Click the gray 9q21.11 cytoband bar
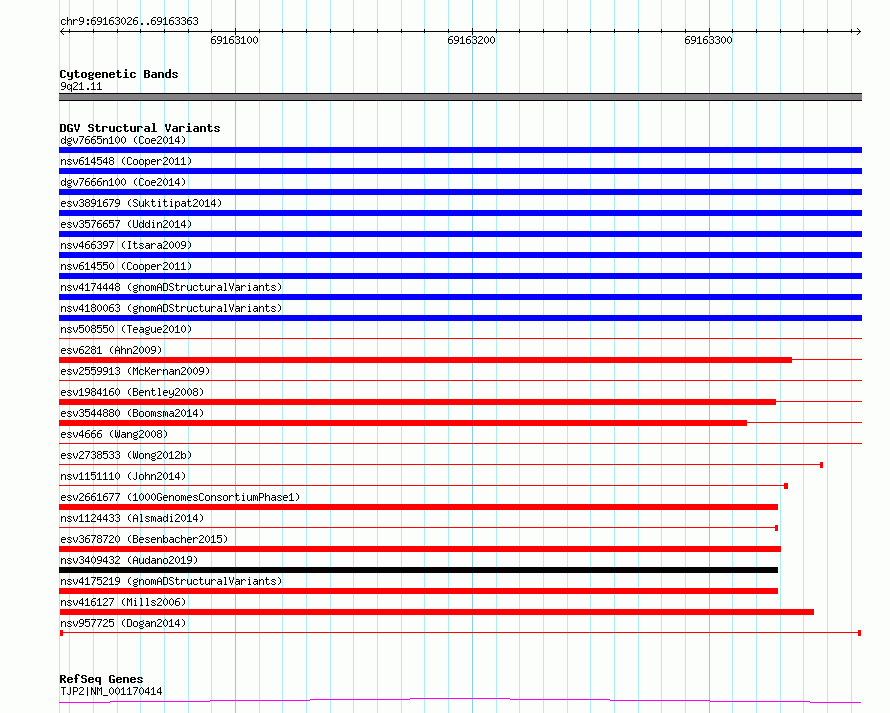Image resolution: width=890 pixels, height=713 pixels. [x=460, y=97]
